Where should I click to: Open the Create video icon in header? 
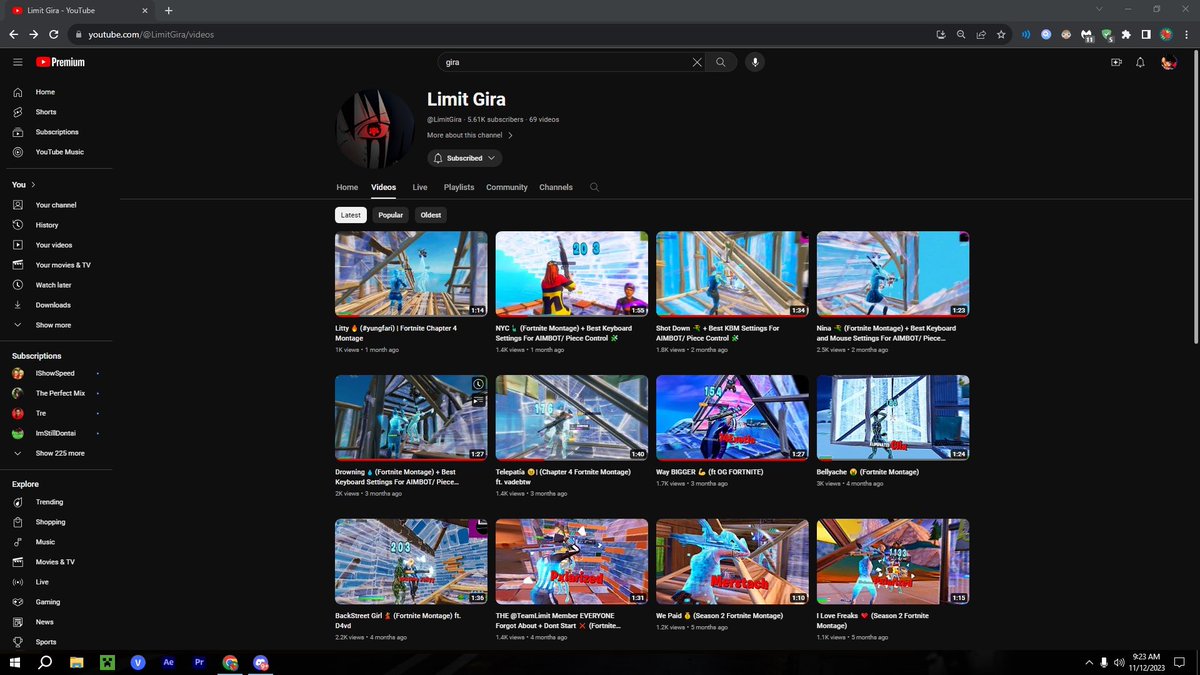(1117, 62)
